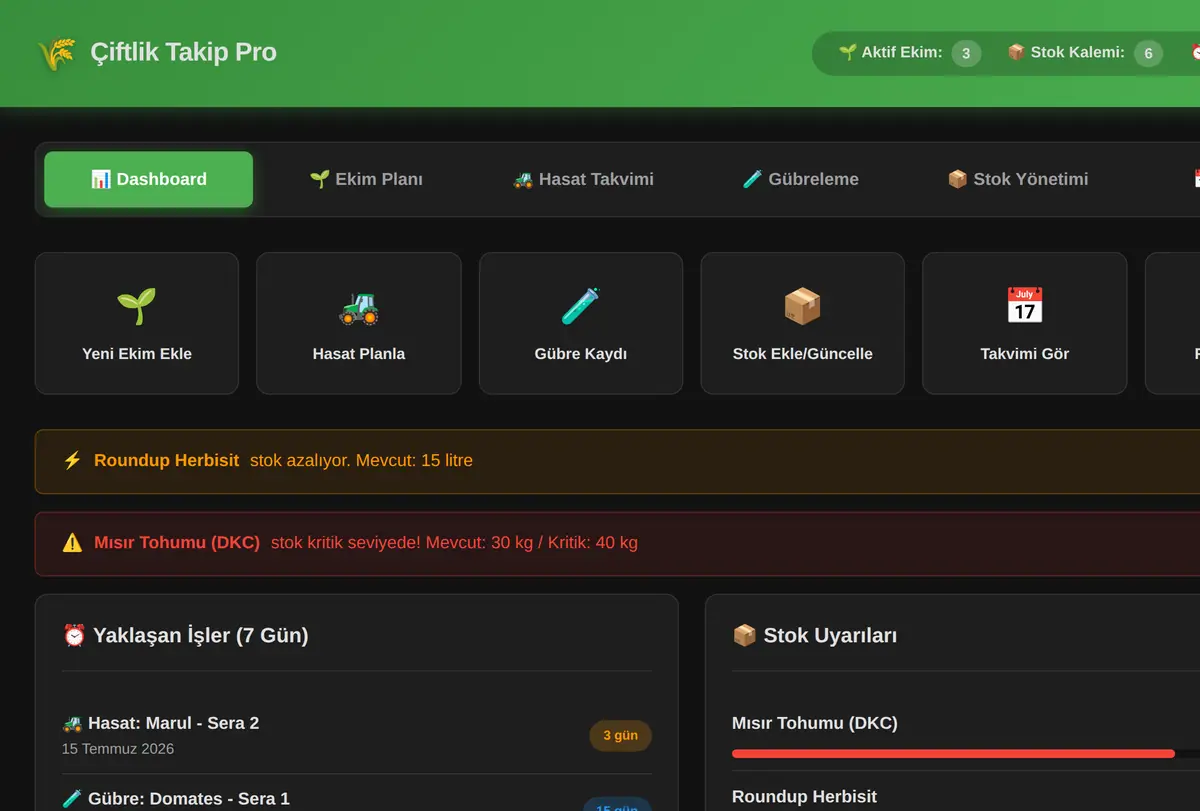The height and width of the screenshot is (811, 1200).
Task: Click the tractor icon on Hasat Planla card
Action: pos(359,306)
